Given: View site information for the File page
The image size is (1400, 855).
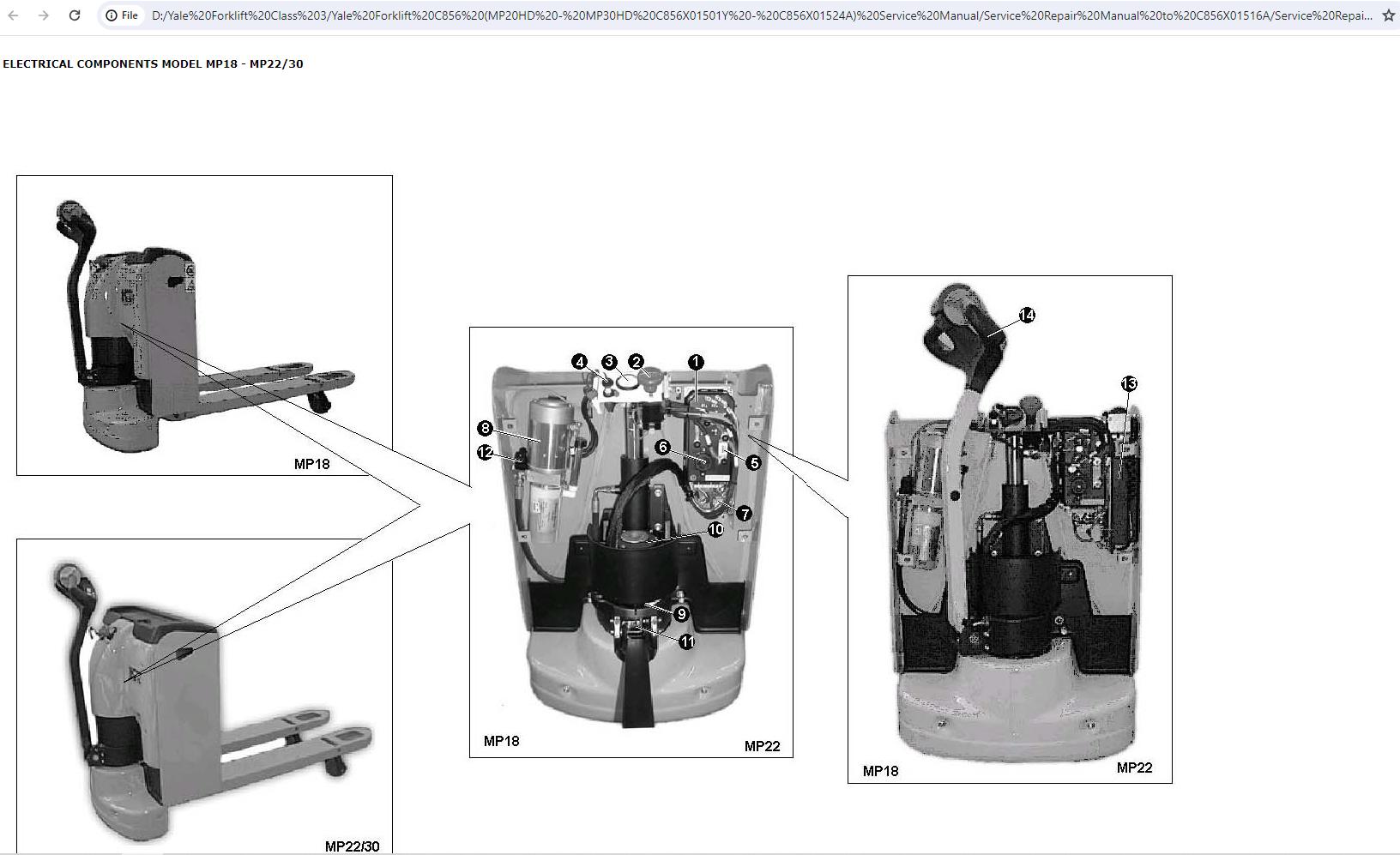Looking at the screenshot, I should click(x=122, y=15).
